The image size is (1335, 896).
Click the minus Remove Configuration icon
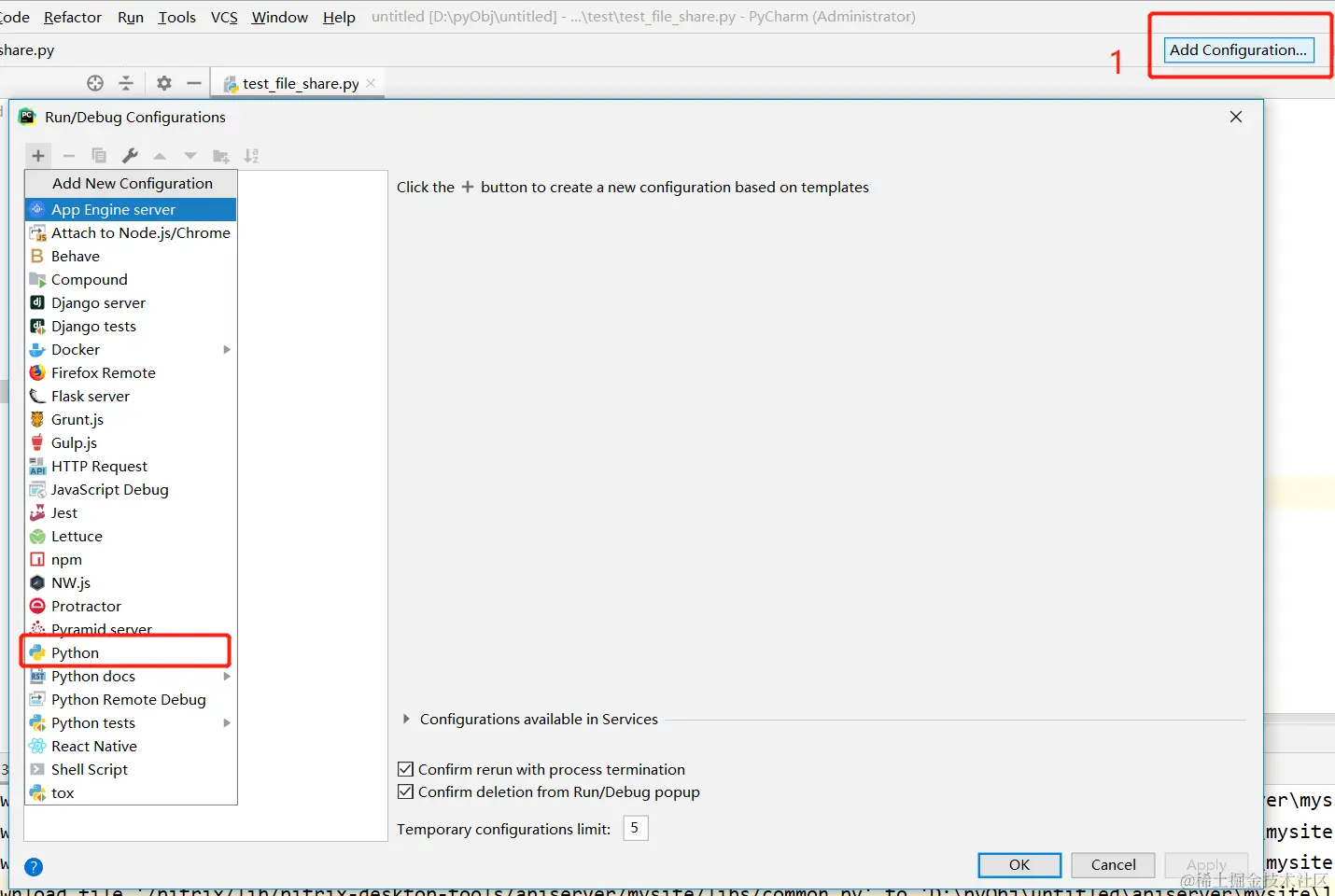(69, 156)
